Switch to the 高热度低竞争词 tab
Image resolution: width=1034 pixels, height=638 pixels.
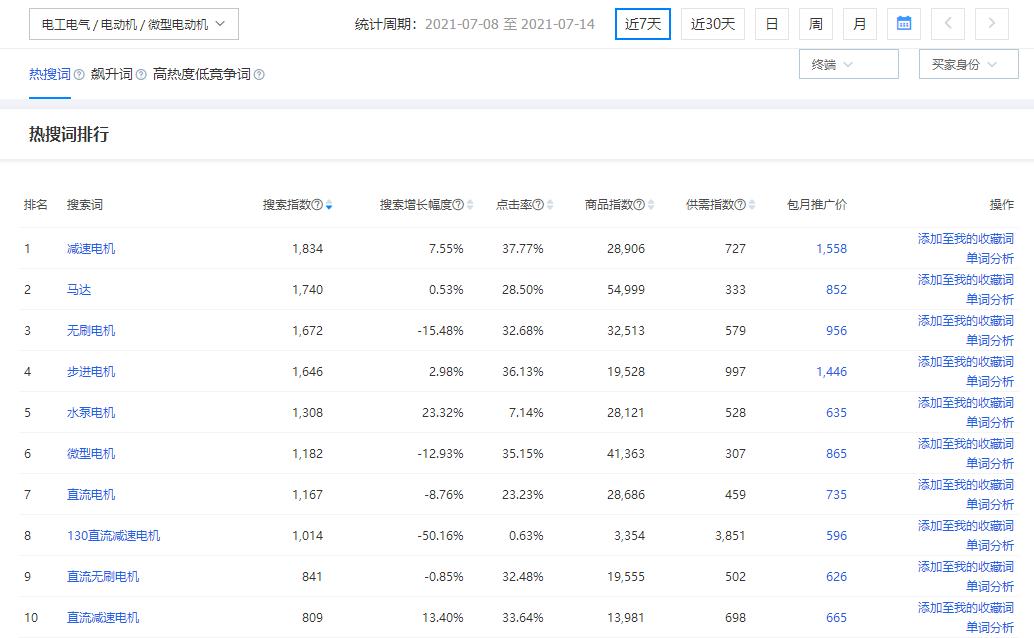[201, 75]
